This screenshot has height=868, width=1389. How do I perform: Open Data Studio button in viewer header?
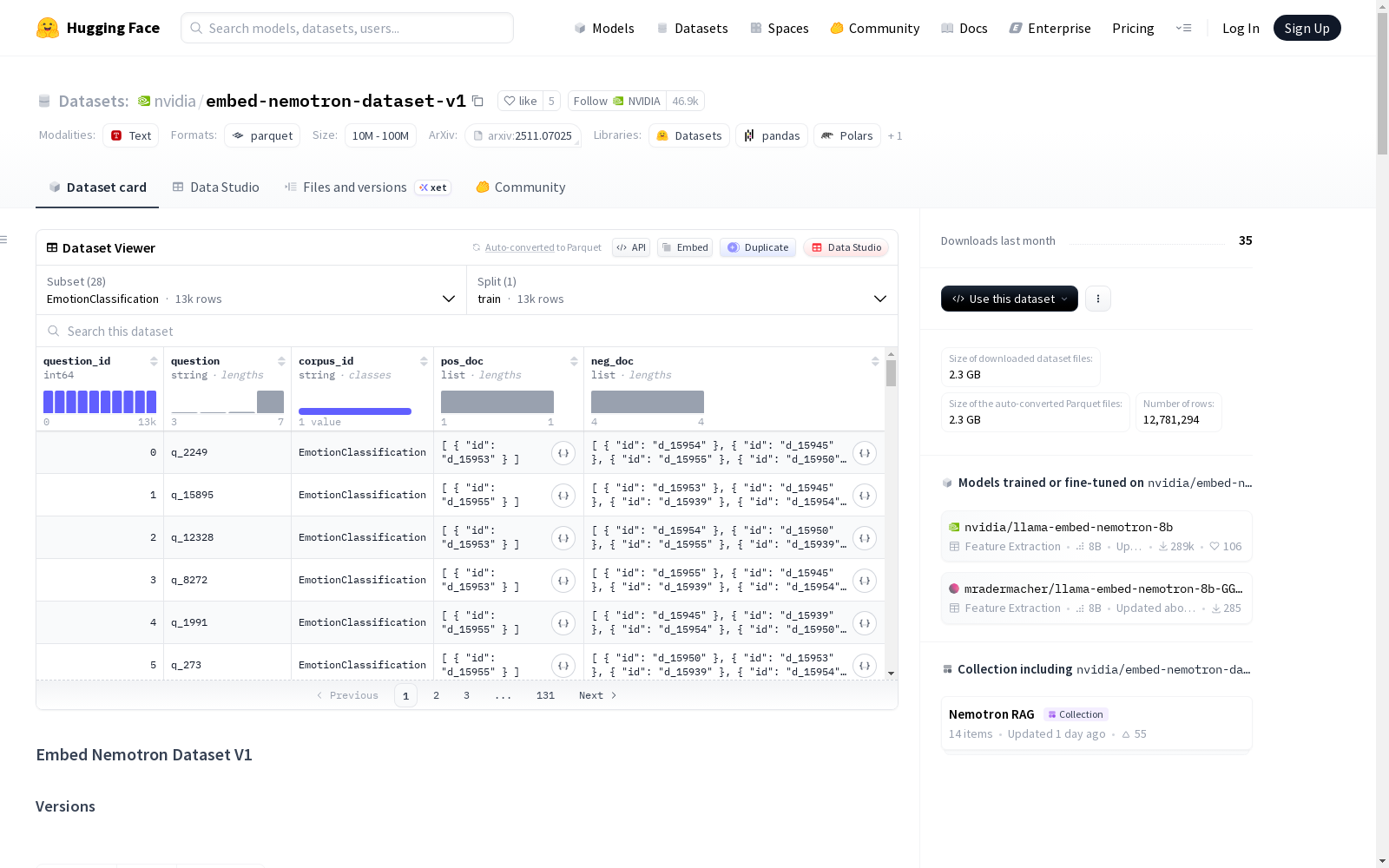point(846,247)
